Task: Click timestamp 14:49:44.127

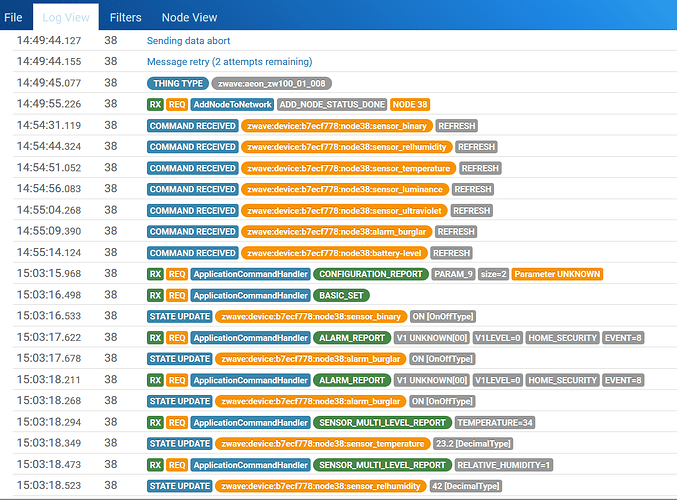Action: click(49, 41)
